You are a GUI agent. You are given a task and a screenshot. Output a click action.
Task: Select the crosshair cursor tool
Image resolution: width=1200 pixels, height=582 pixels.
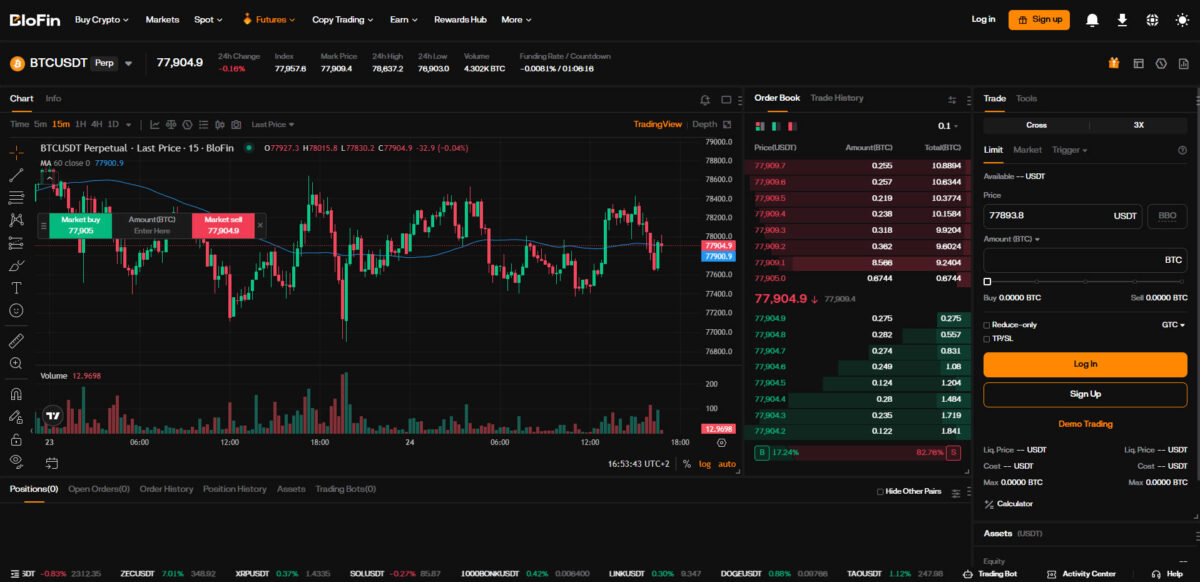click(x=16, y=153)
